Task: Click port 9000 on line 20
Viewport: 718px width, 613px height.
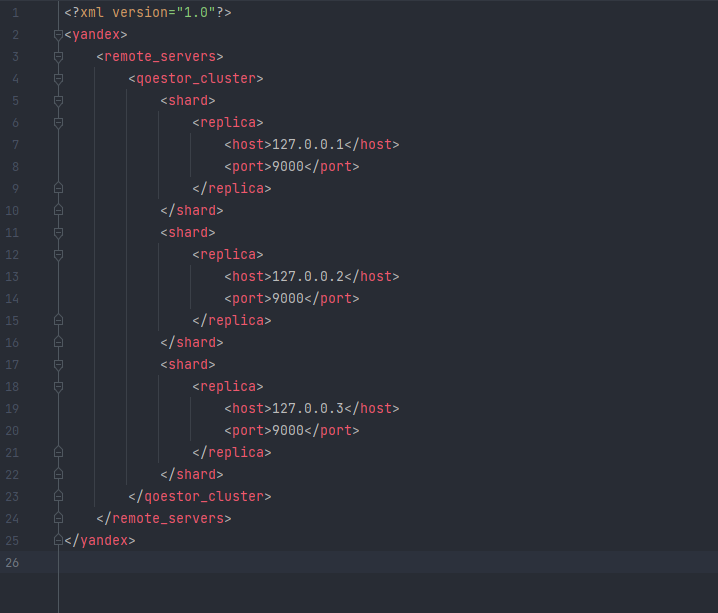Action: [288, 430]
